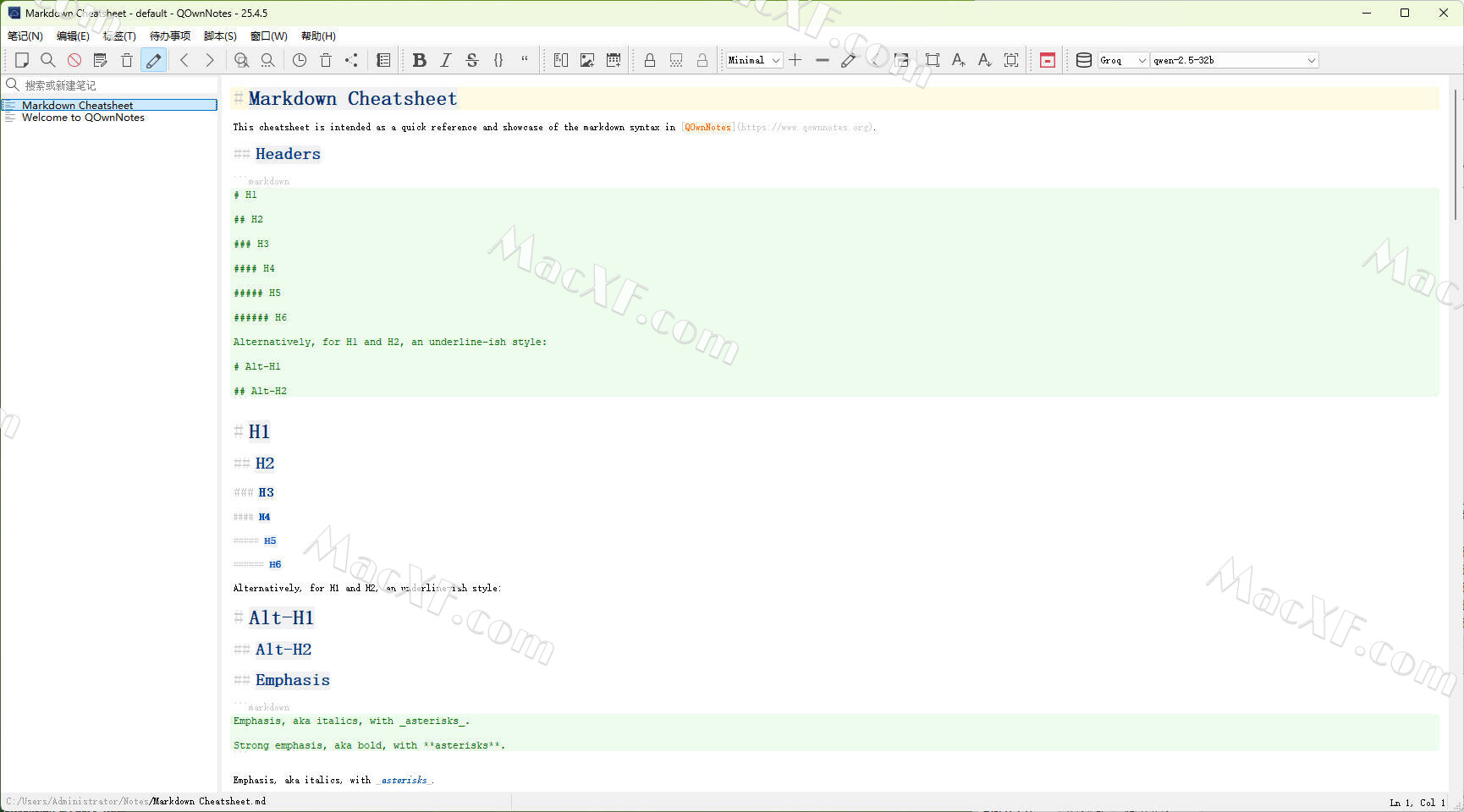Click the share note icon
This screenshot has width=1464, height=812.
point(352,60)
